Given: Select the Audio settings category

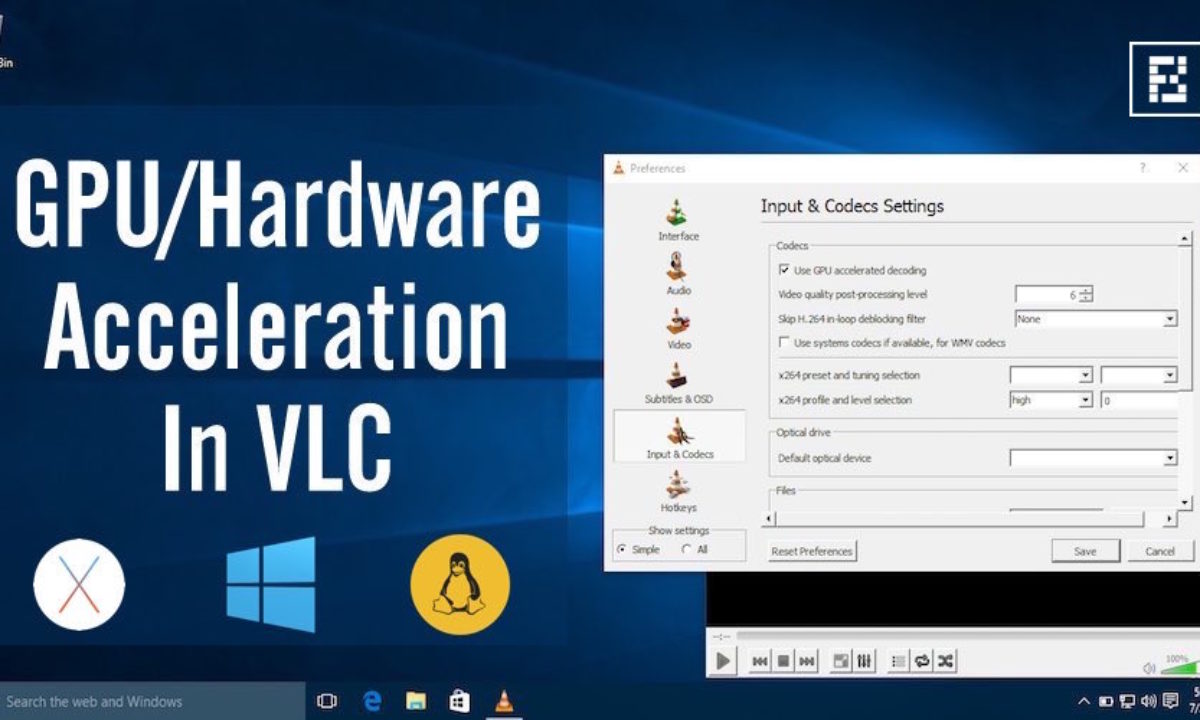Looking at the screenshot, I should click(678, 277).
